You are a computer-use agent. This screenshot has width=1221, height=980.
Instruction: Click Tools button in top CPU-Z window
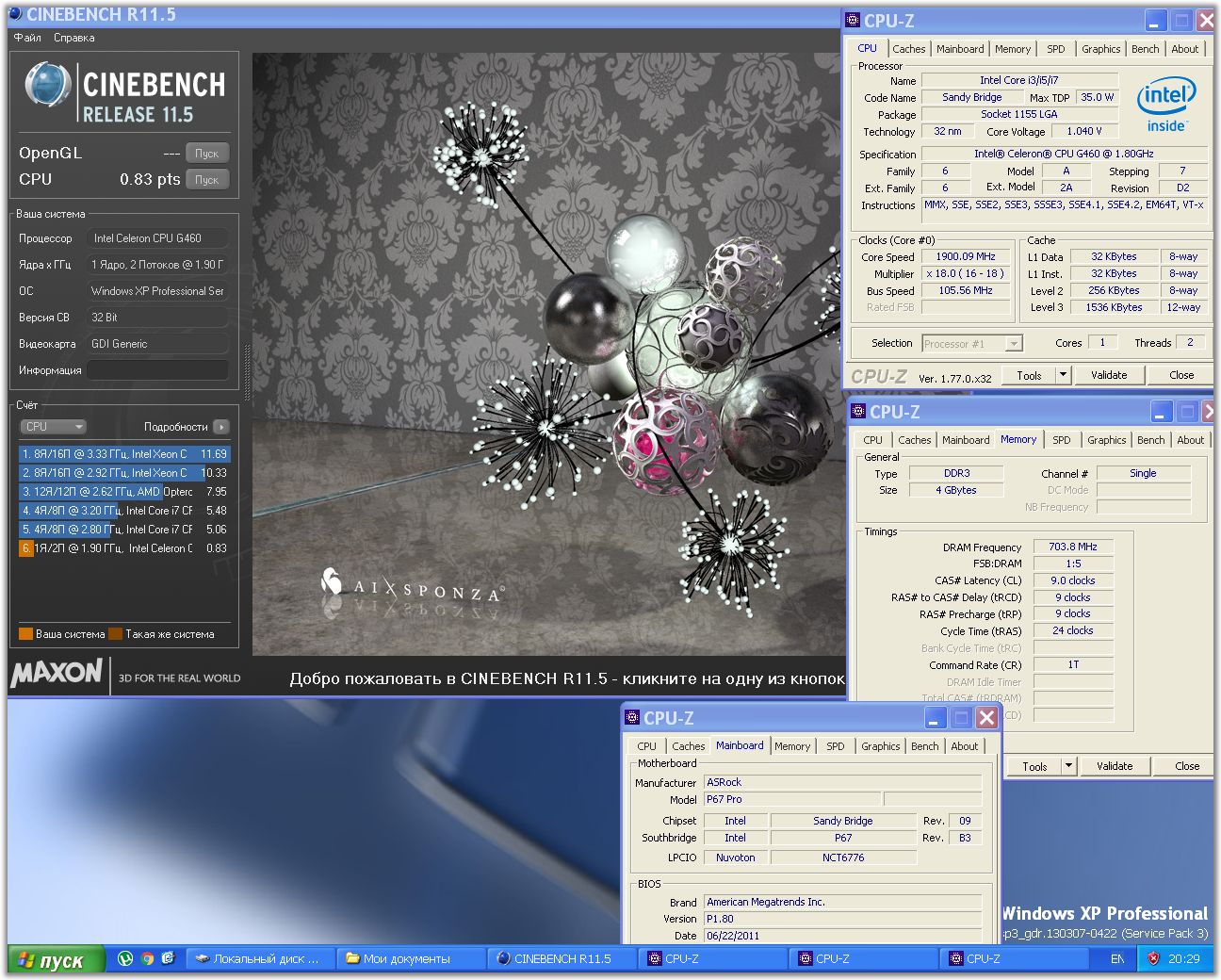click(x=1029, y=375)
